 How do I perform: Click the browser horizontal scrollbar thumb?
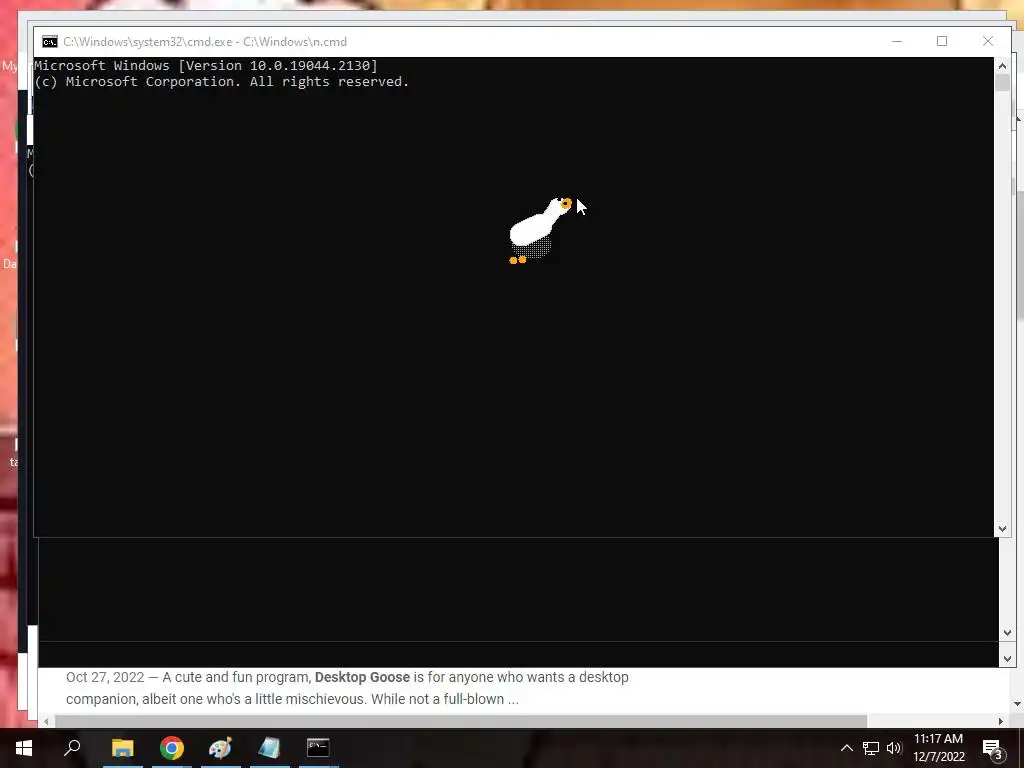coord(460,721)
